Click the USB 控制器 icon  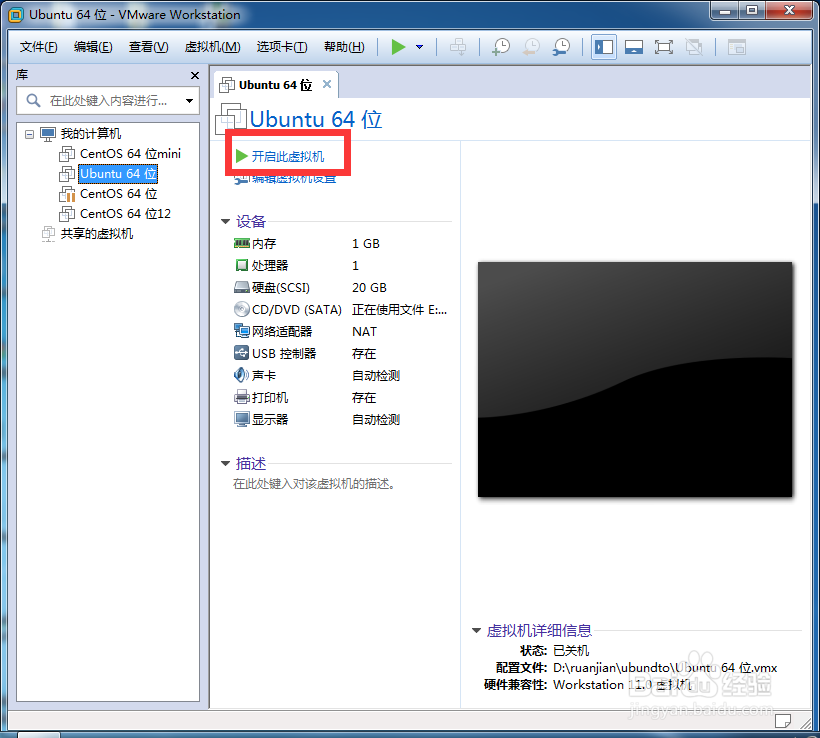coord(242,353)
